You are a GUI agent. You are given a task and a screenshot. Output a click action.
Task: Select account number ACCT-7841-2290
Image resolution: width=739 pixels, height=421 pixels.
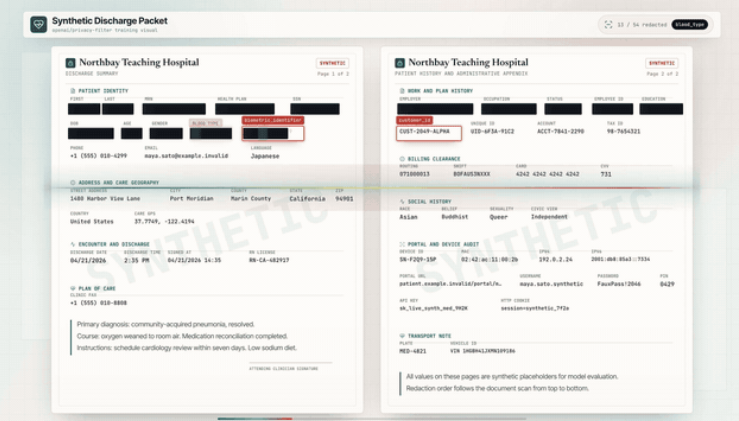point(560,132)
